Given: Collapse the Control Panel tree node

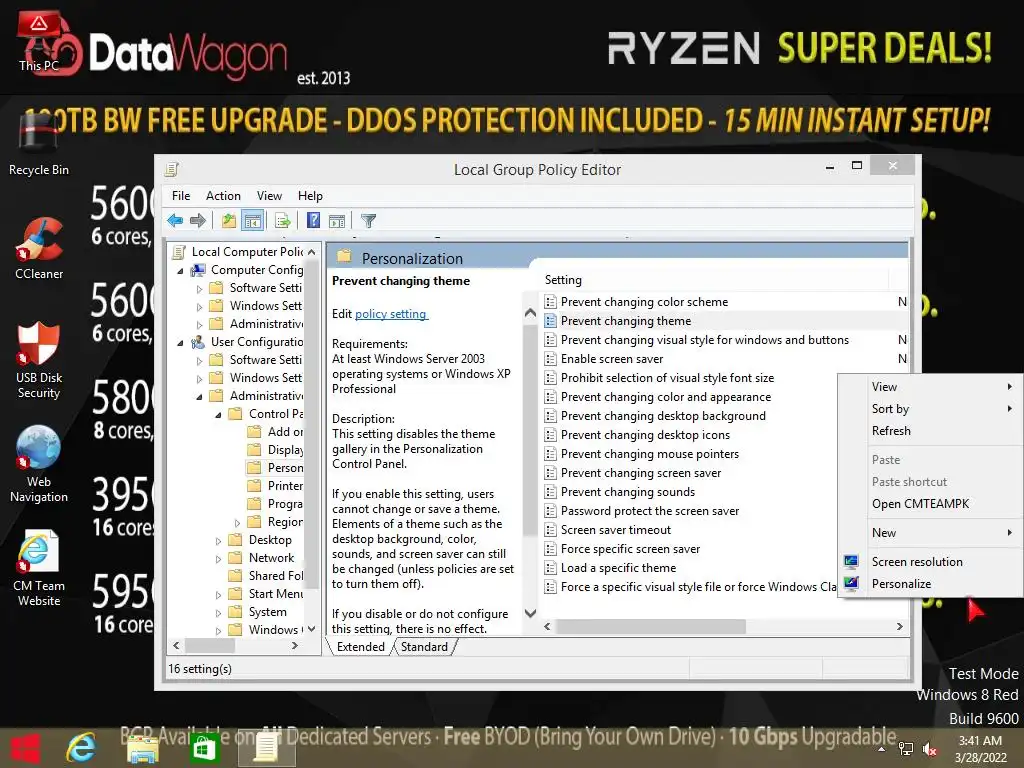Looking at the screenshot, I should [219, 414].
